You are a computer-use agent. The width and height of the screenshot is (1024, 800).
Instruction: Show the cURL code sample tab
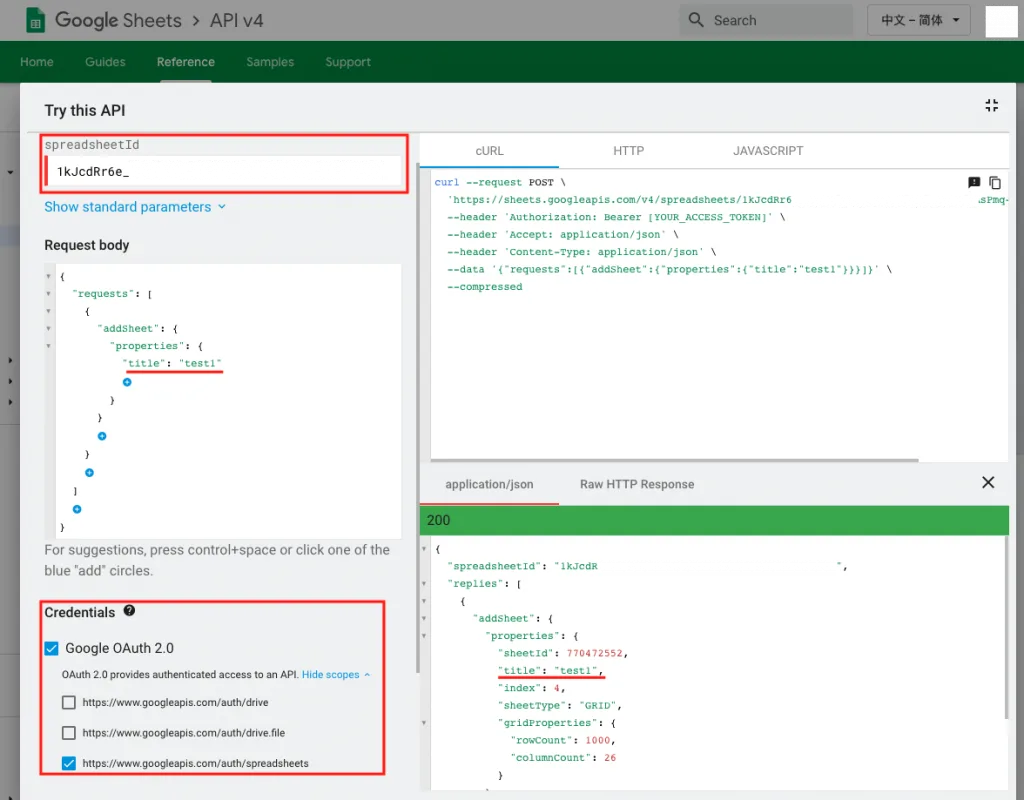pos(489,151)
